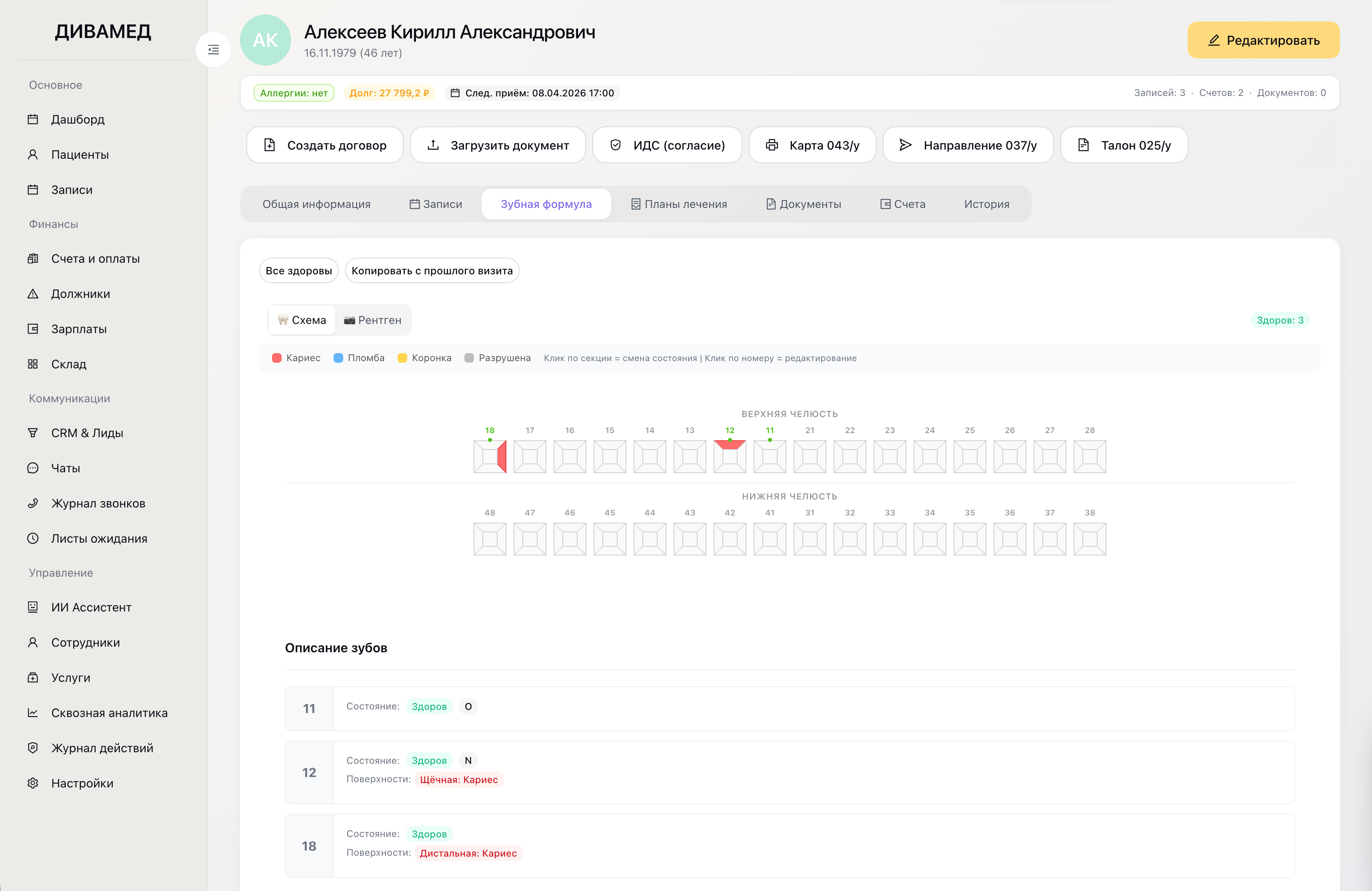Image resolution: width=1372 pixels, height=891 pixels.
Task: Click Аллергии: нет badge
Action: coord(294,93)
